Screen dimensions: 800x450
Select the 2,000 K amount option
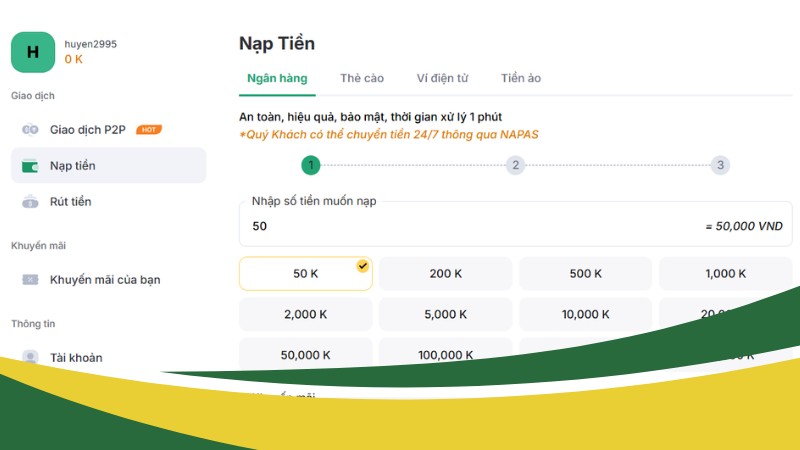coord(305,314)
